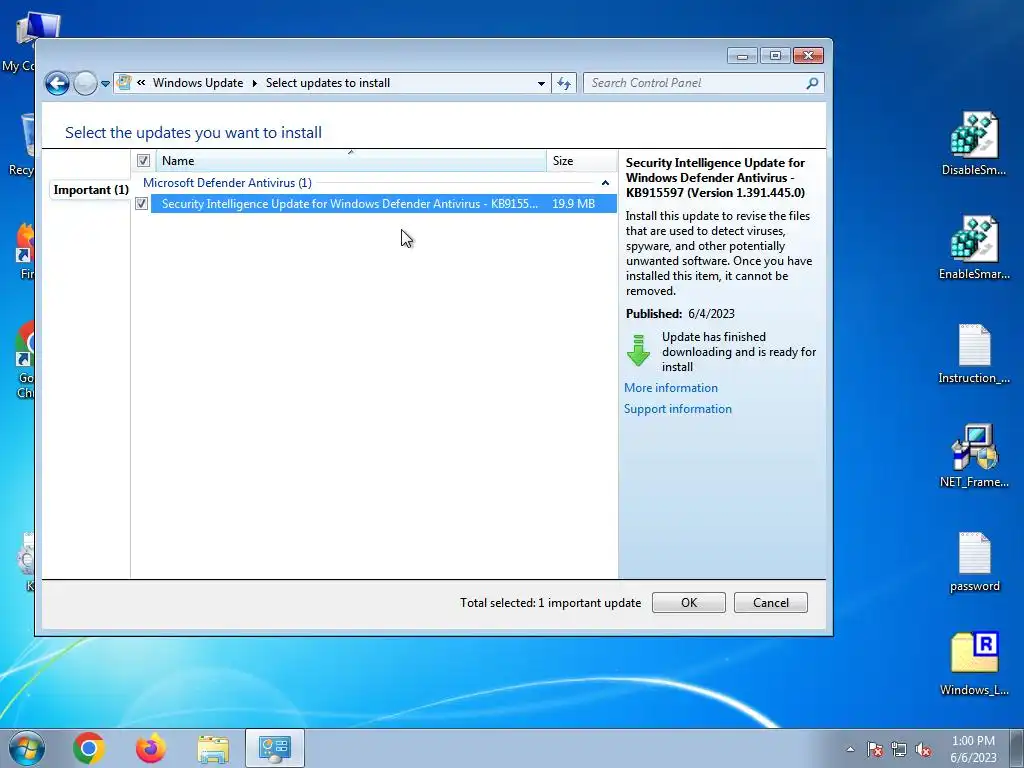Select the Windows_L... folder icon
The width and height of the screenshot is (1024, 768).
tap(974, 664)
